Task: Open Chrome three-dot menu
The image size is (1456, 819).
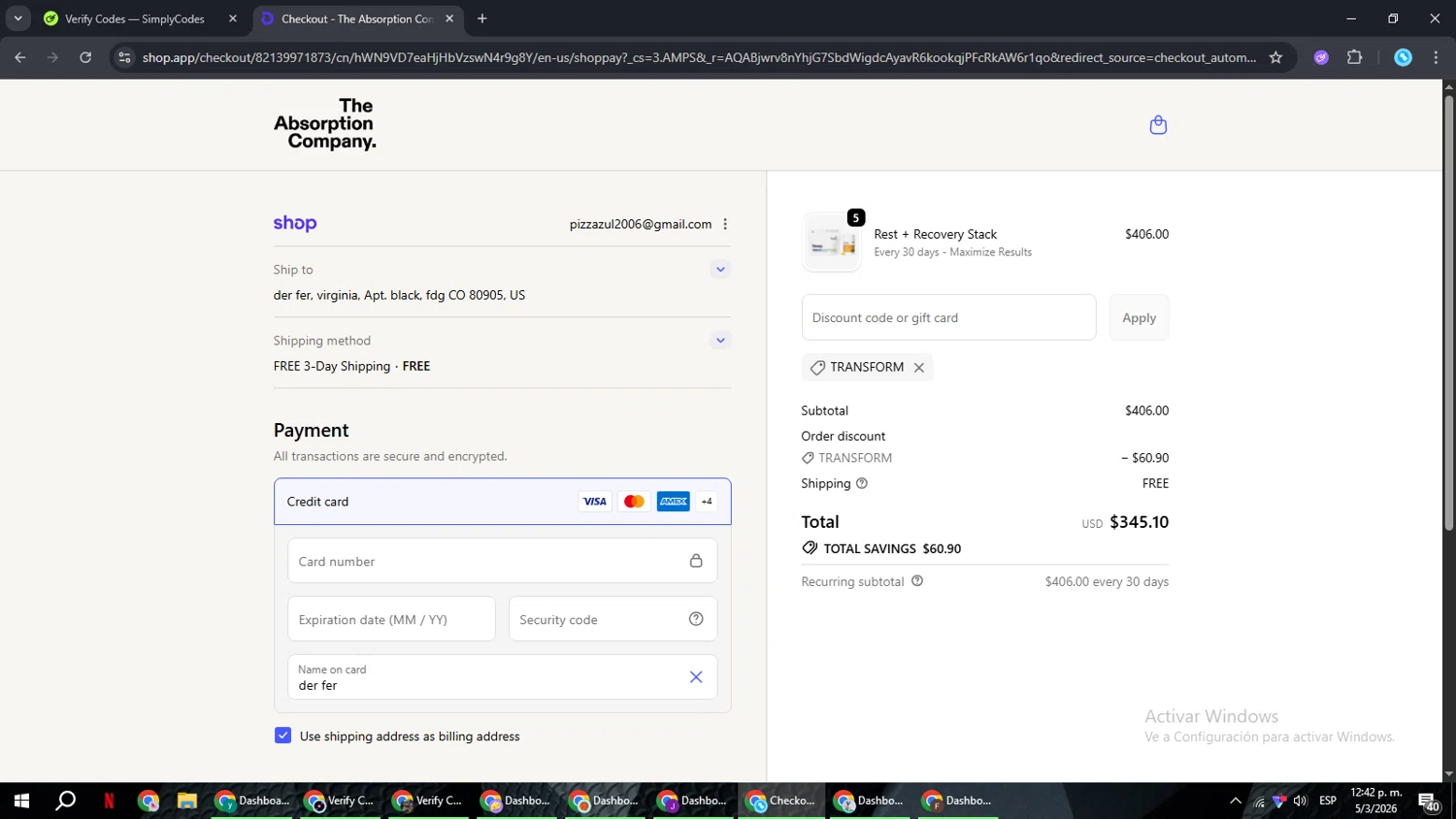Action: coord(1436,57)
